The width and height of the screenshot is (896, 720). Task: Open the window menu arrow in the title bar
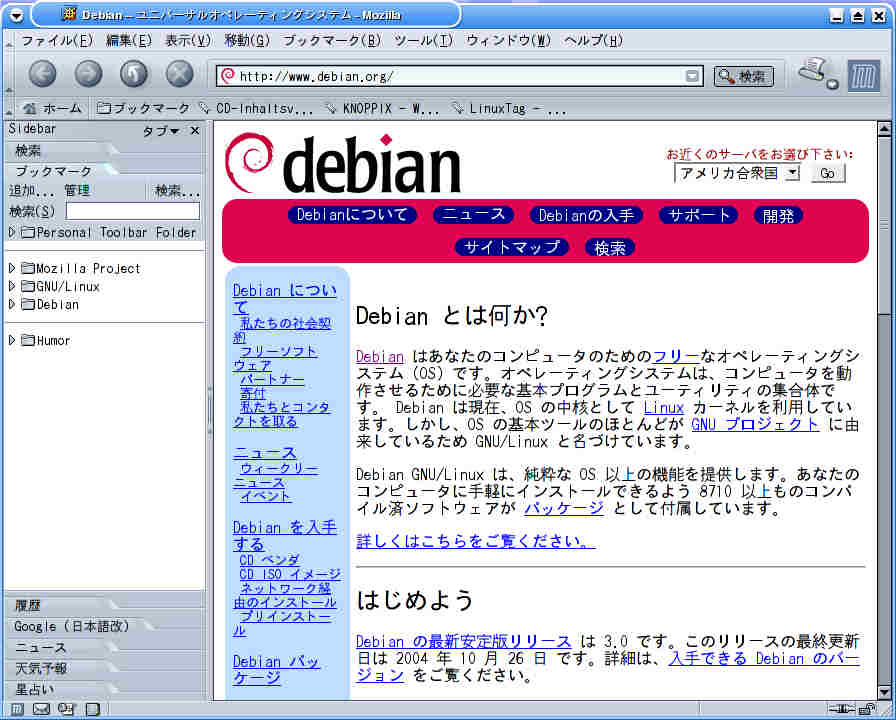click(17, 15)
